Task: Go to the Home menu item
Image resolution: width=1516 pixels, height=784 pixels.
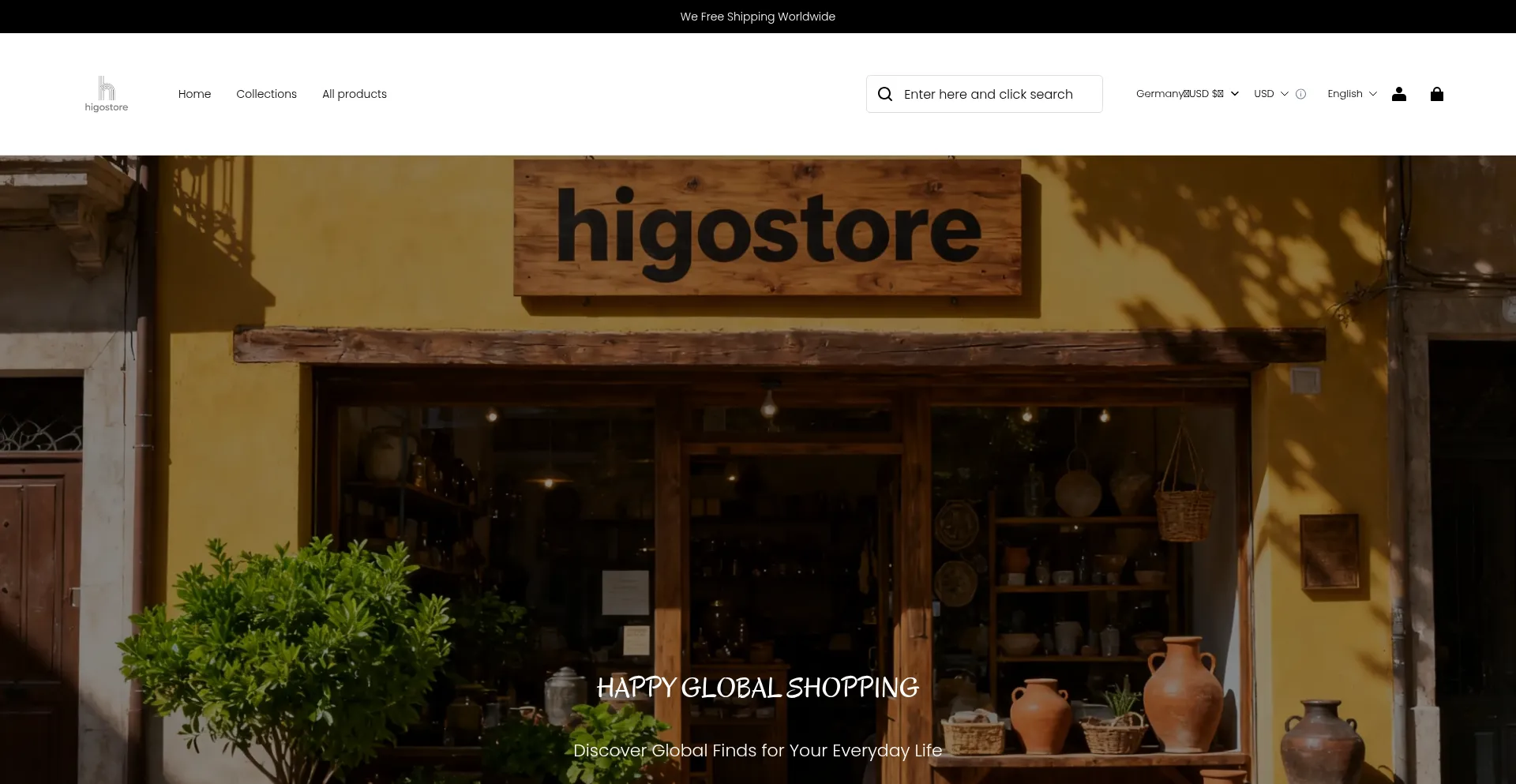Action: click(x=194, y=94)
